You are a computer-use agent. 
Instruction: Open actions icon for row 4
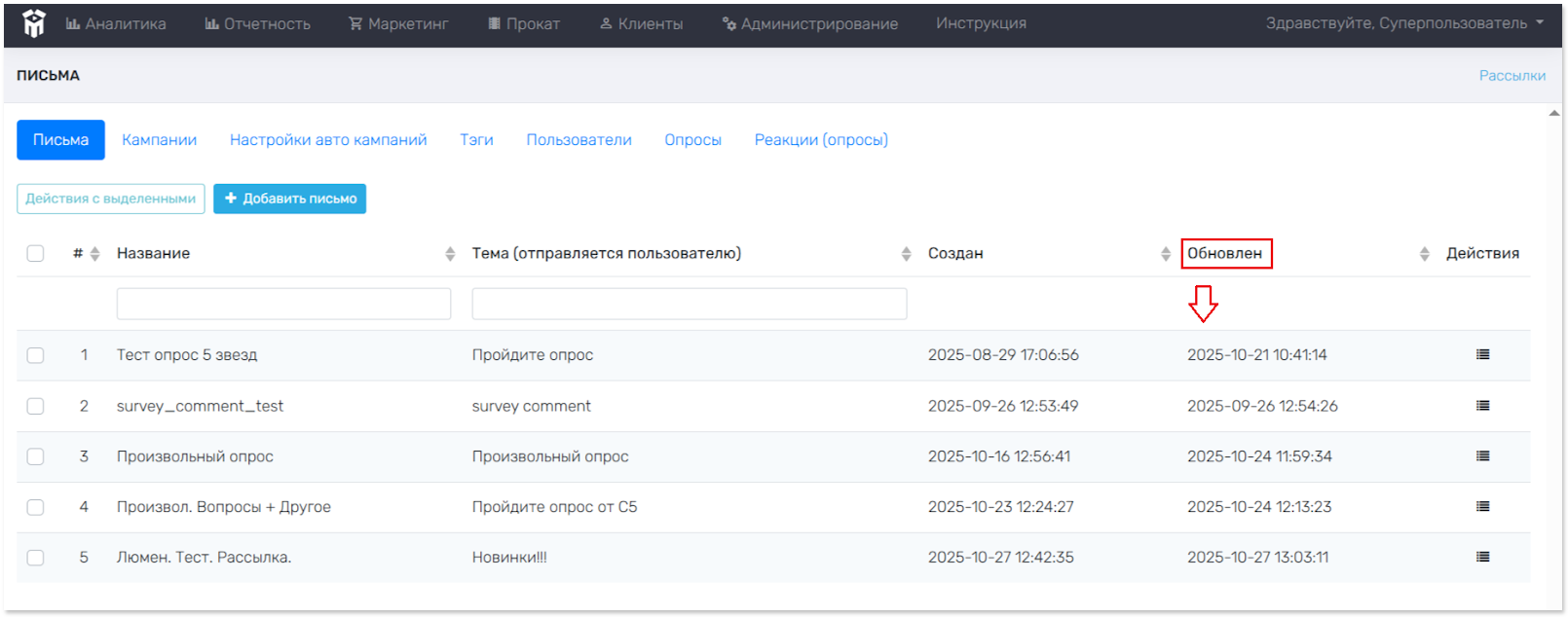[x=1482, y=507]
